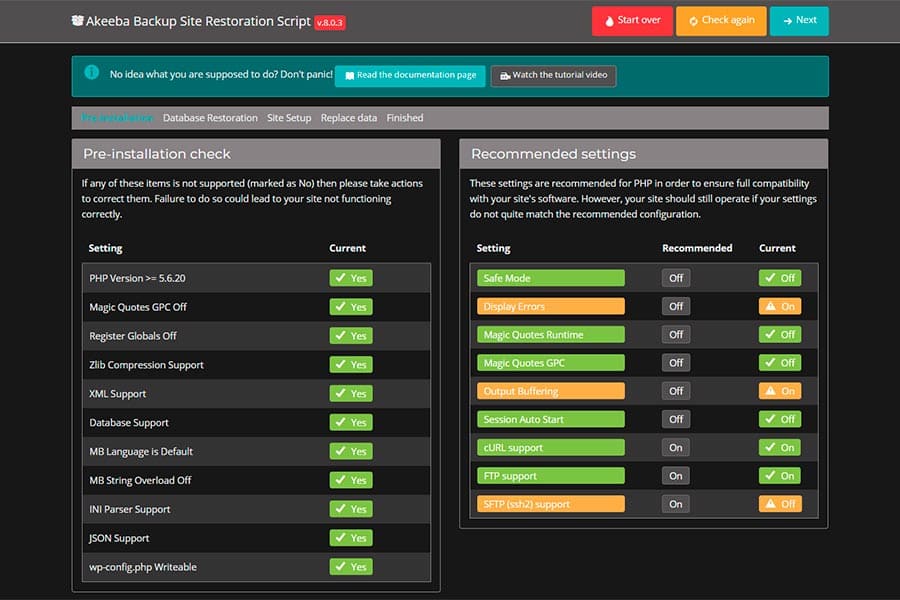This screenshot has width=900, height=600.
Task: Open Read the documentation page
Action: pos(410,75)
